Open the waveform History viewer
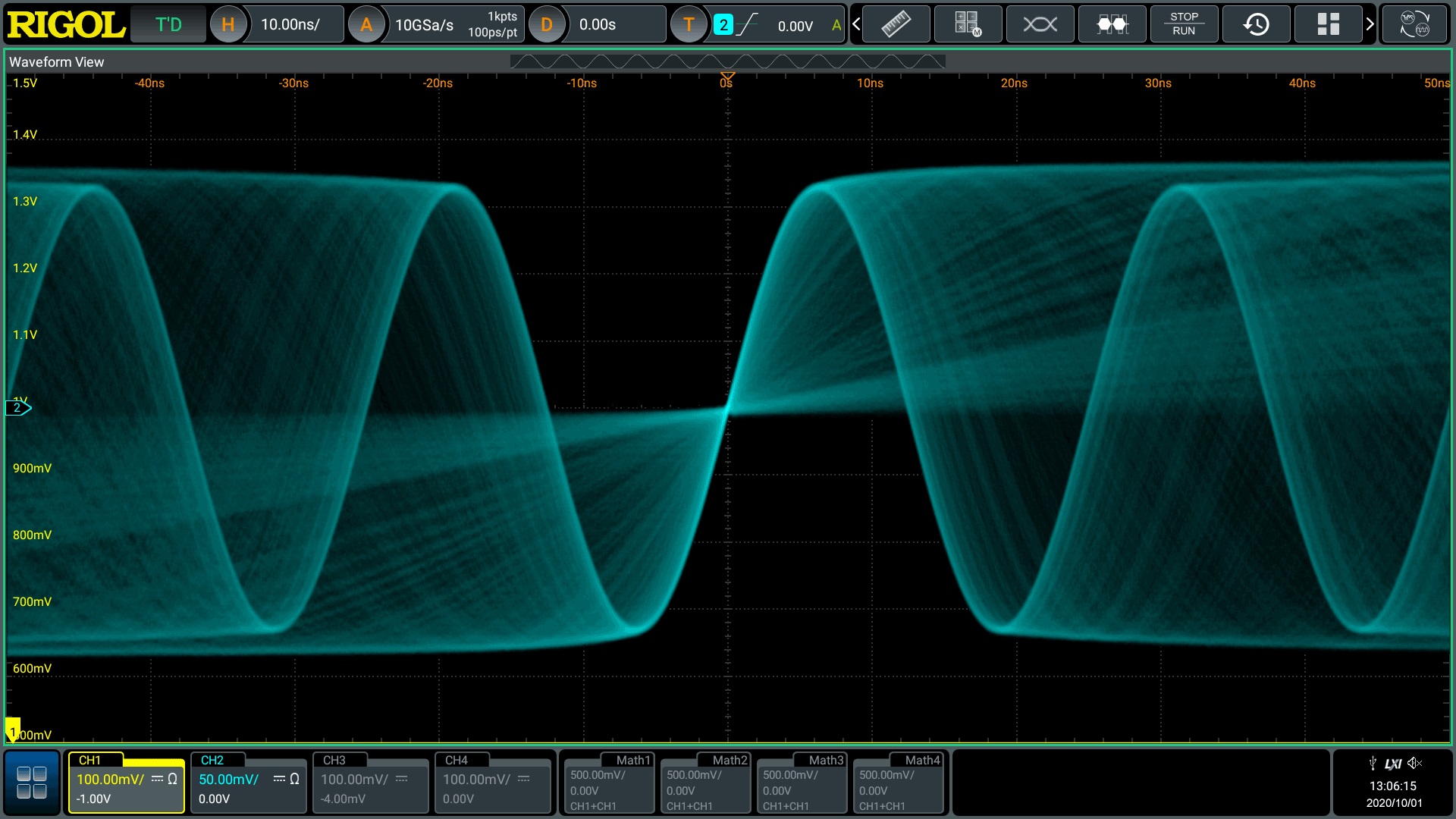Screen dimensions: 1456x819 tap(1256, 24)
